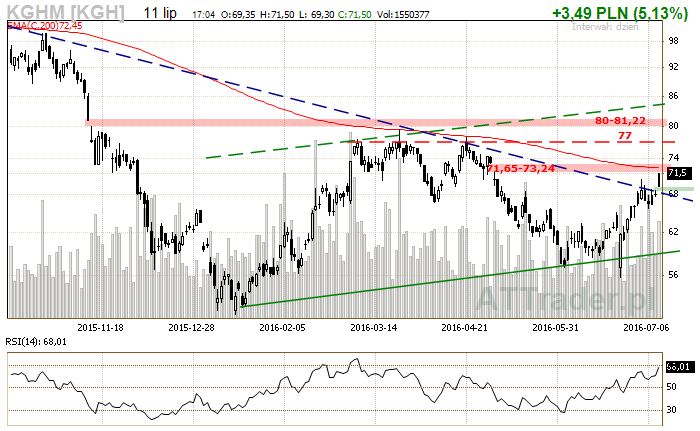Click the 92 price axis label

point(673,67)
